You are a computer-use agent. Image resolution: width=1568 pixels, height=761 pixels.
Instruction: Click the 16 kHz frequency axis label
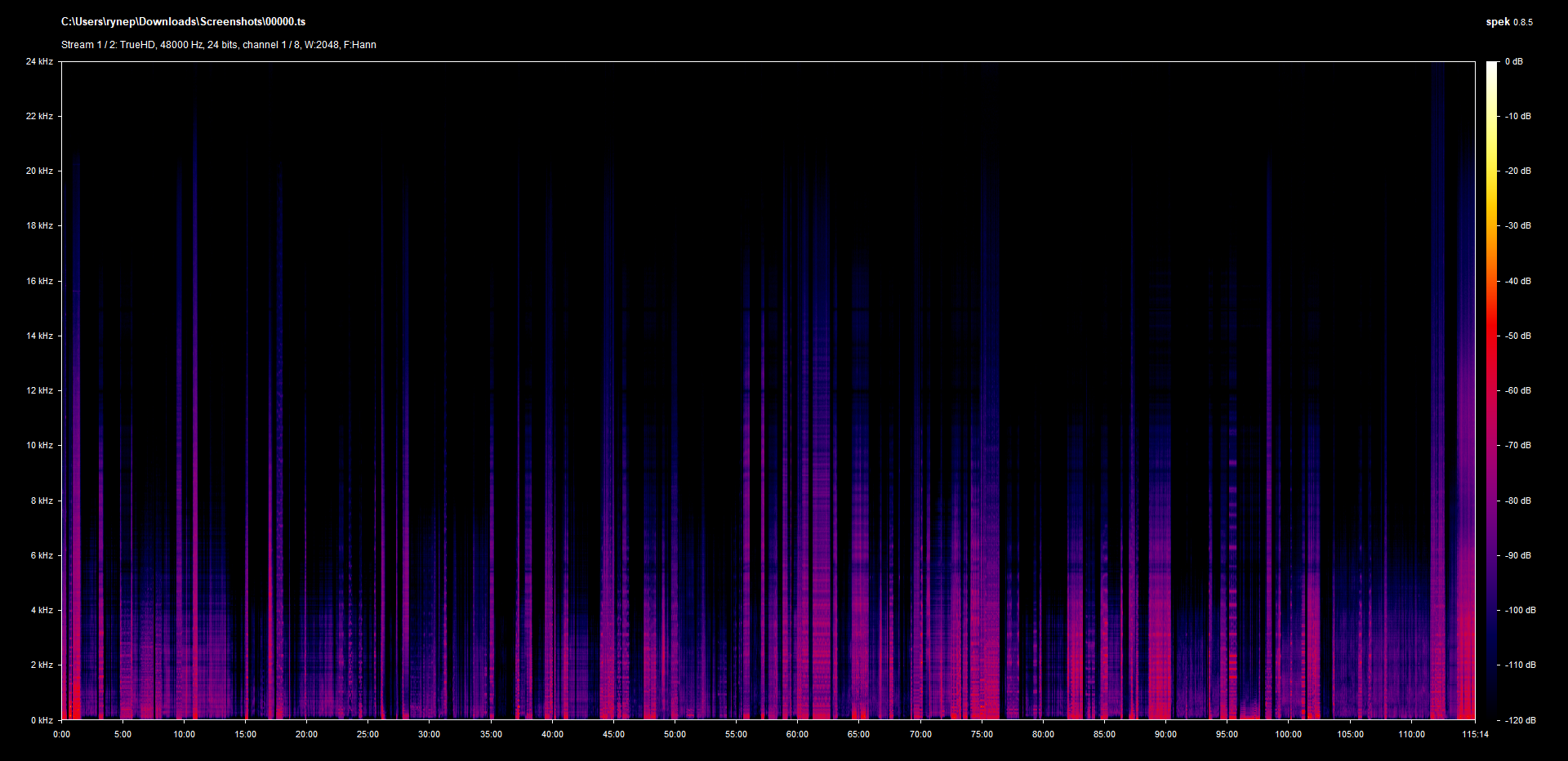[x=39, y=281]
